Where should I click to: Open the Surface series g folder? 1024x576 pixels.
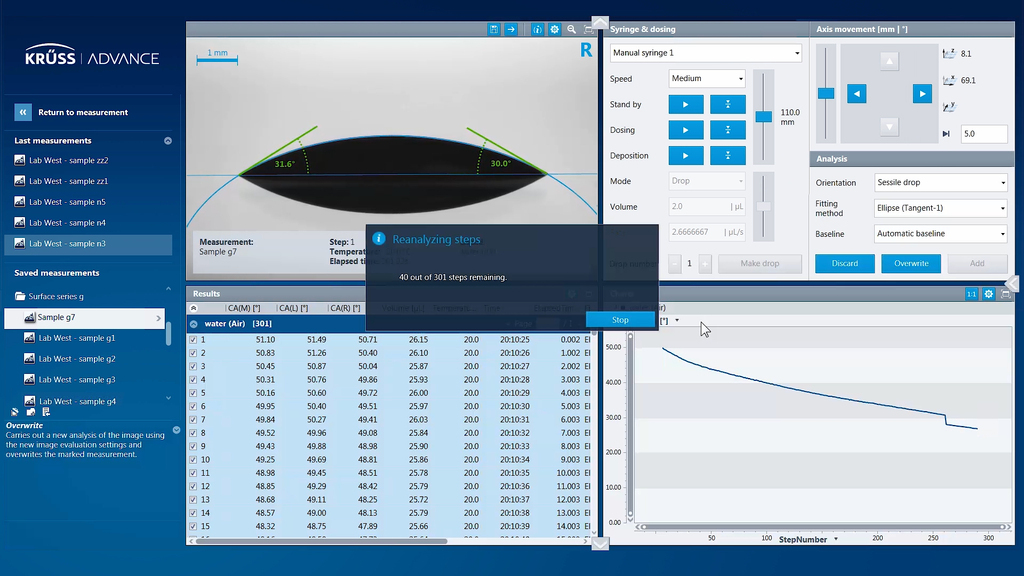click(x=56, y=296)
